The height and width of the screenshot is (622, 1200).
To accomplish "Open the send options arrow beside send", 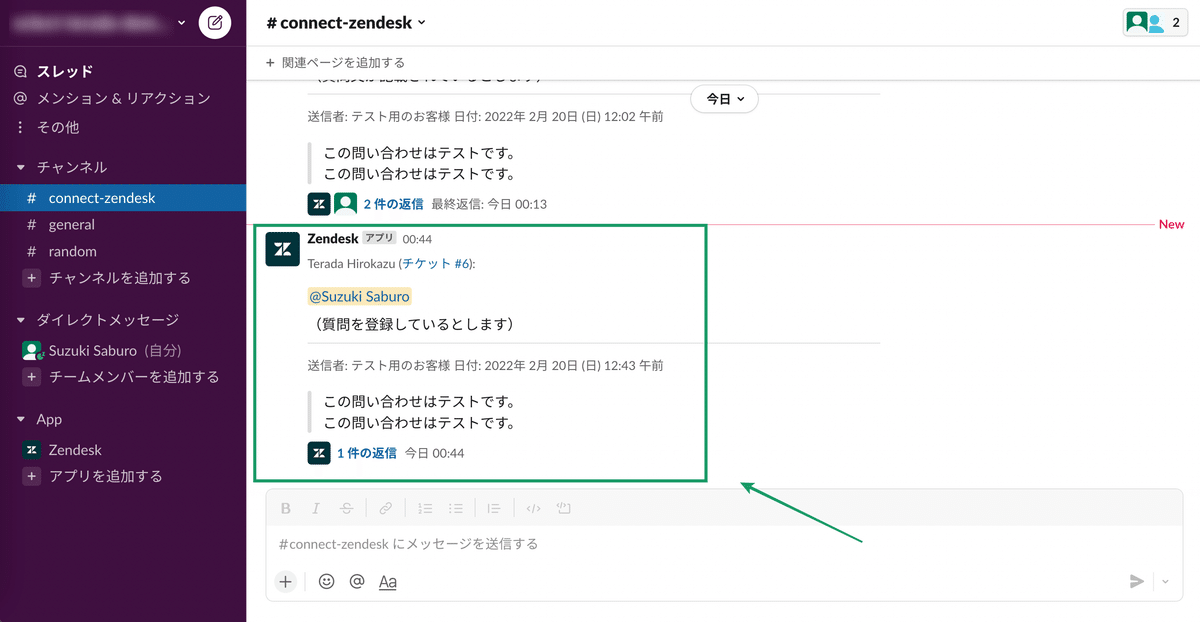I will click(1166, 581).
